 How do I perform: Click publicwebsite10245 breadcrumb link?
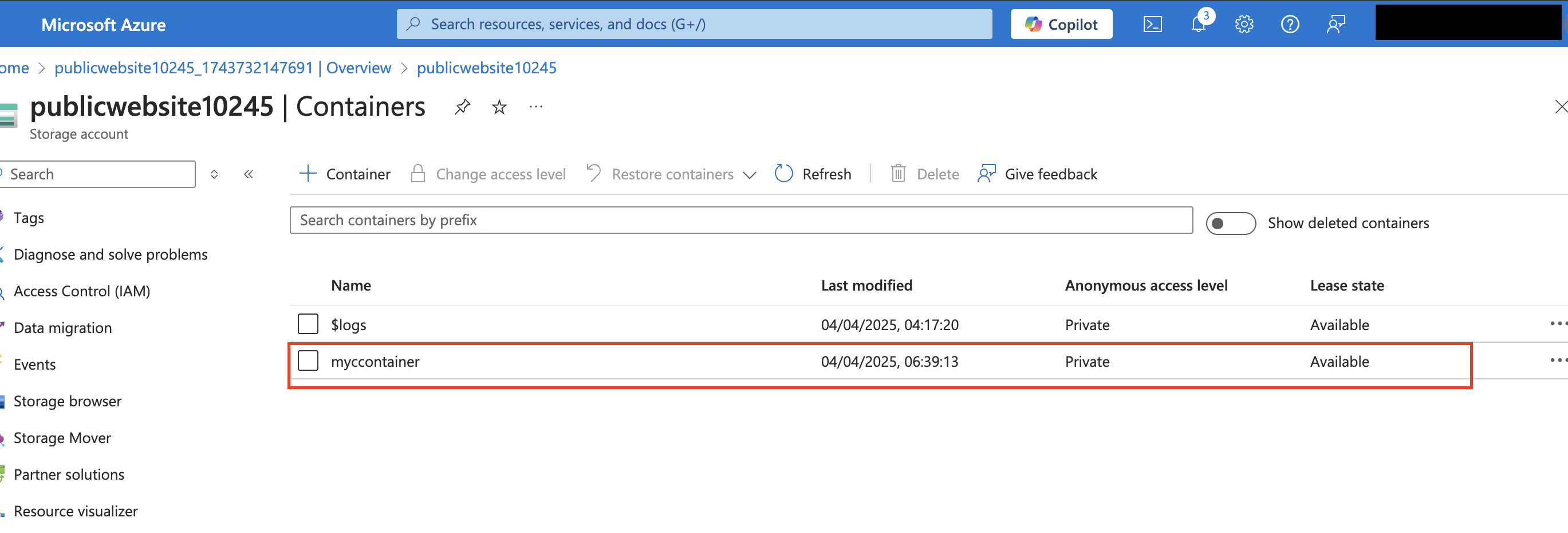pos(486,68)
